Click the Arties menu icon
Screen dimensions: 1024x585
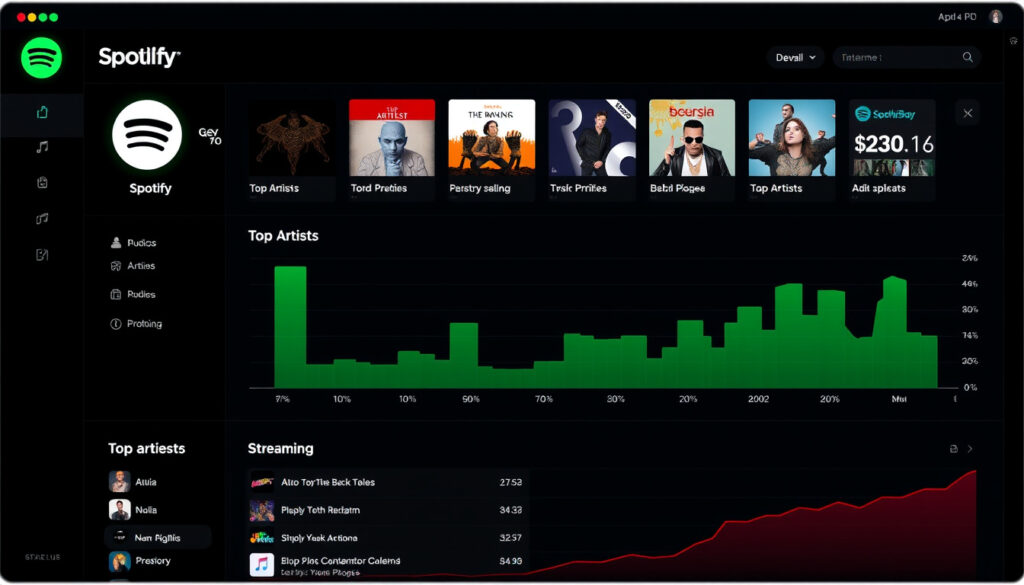tap(116, 266)
